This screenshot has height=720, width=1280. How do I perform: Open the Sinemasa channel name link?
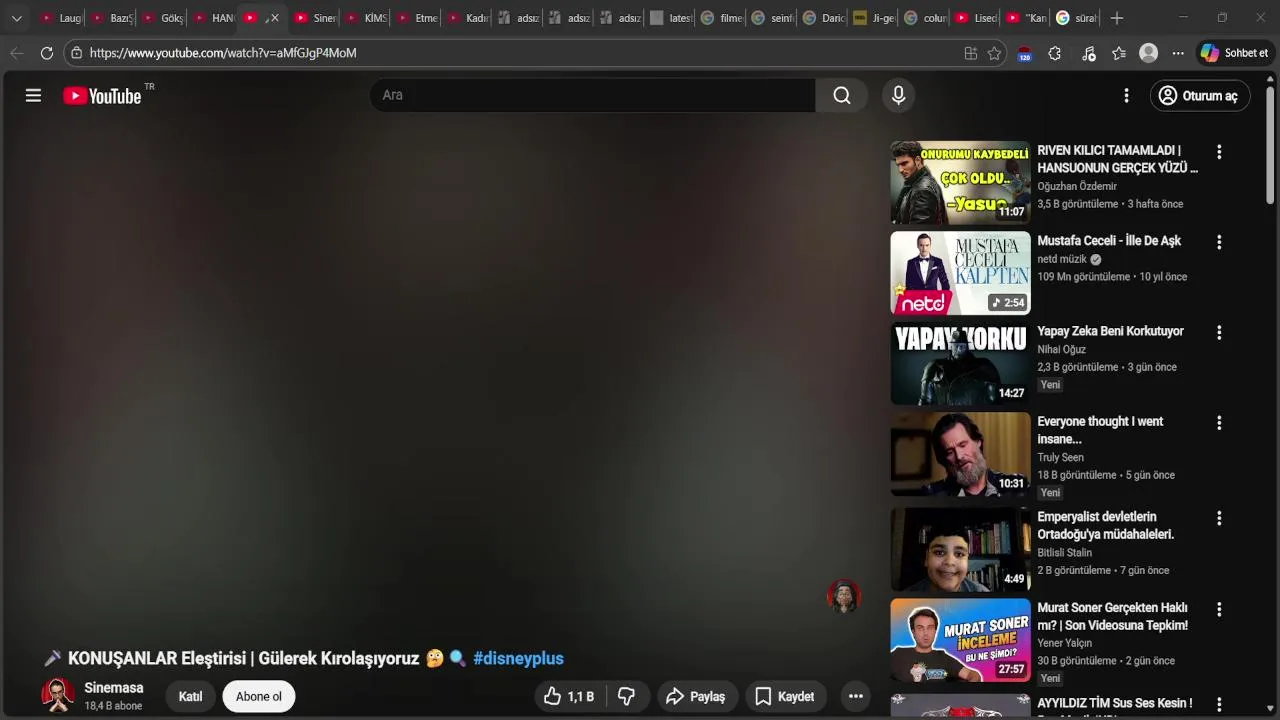[x=114, y=688]
